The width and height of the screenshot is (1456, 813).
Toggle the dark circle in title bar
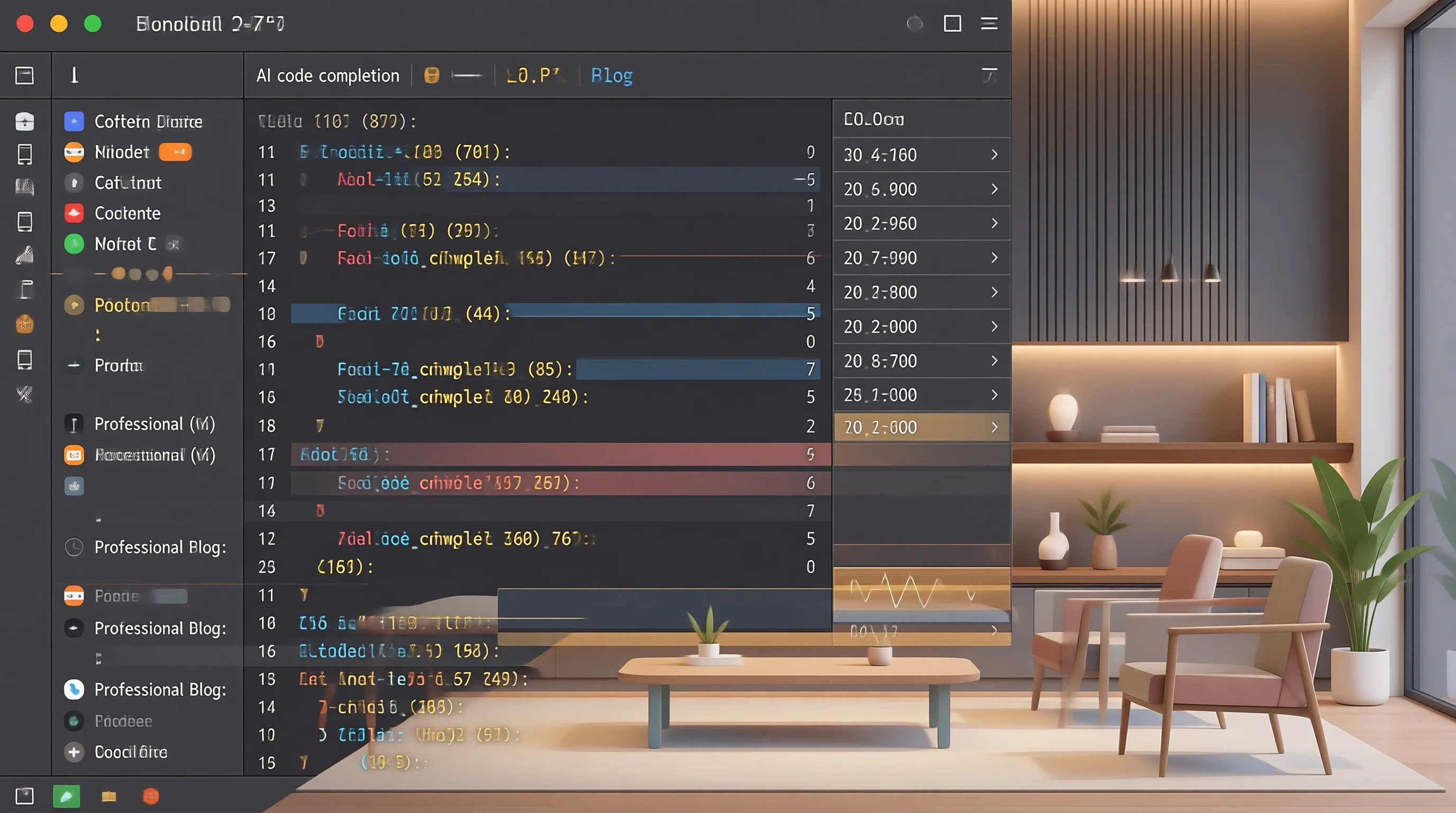(915, 24)
